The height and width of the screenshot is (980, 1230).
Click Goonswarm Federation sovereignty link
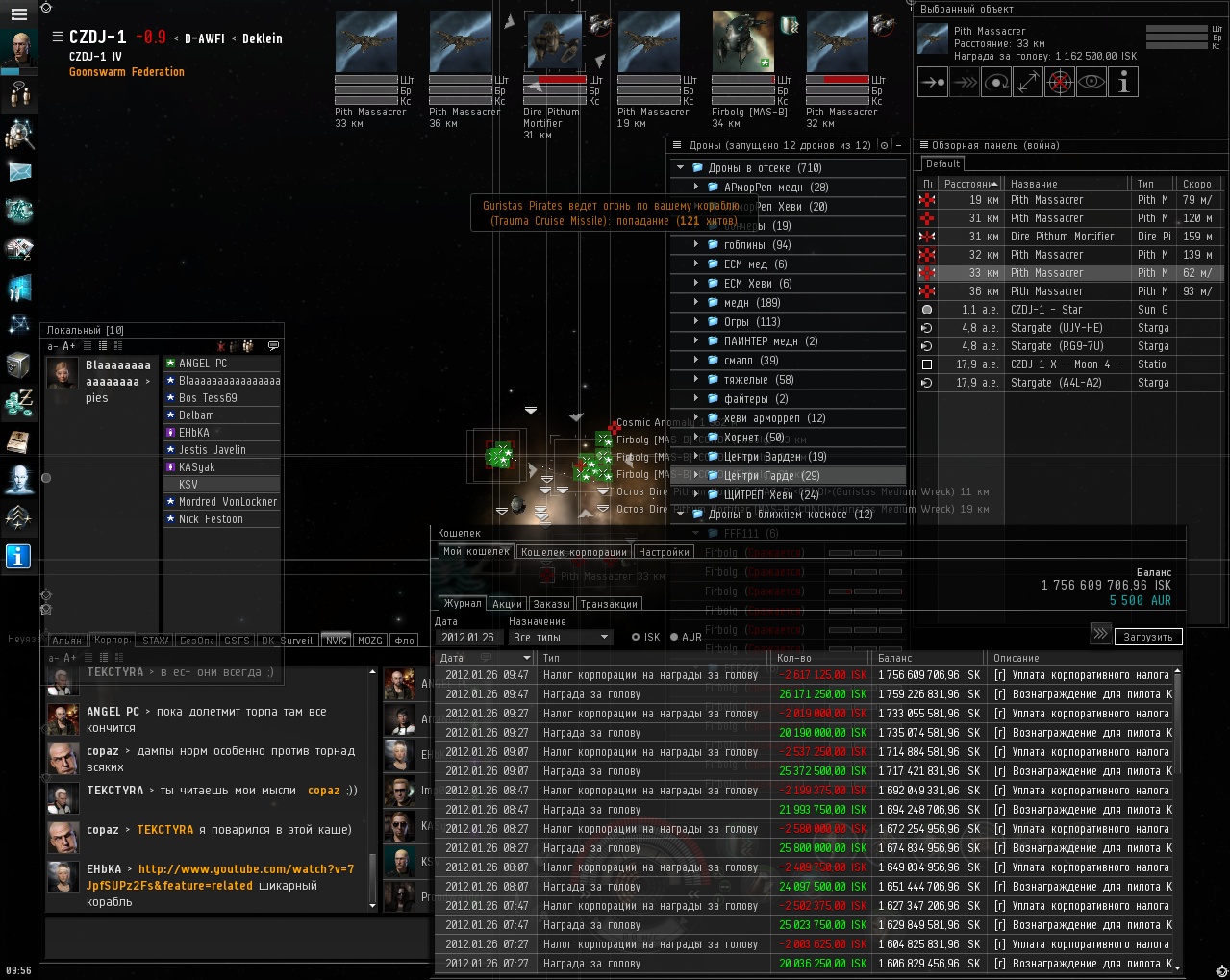click(127, 72)
